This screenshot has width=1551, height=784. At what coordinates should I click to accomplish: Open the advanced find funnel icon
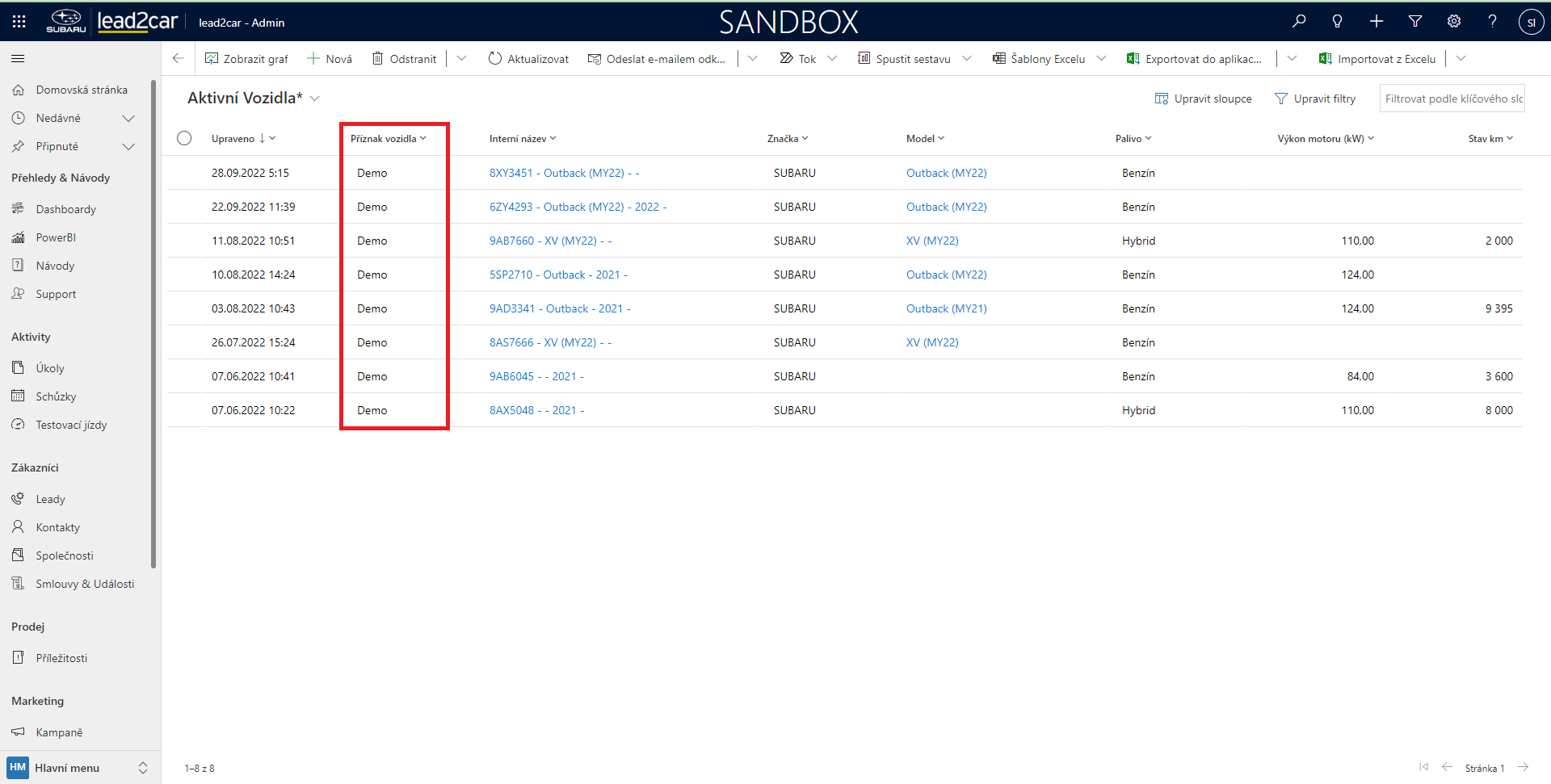tap(1415, 22)
